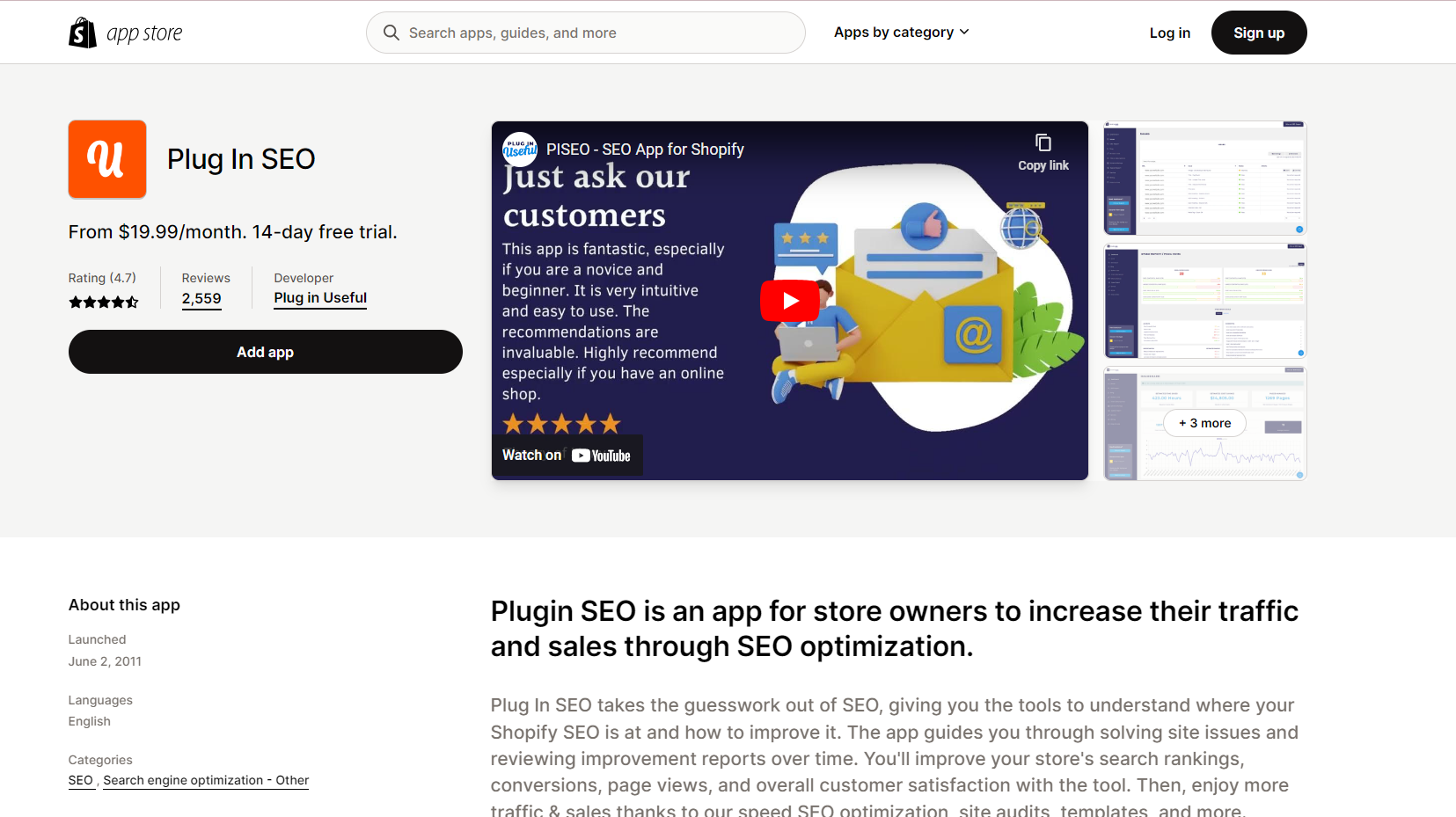
Task: Play the YouTube video with the red play button
Action: [790, 301]
